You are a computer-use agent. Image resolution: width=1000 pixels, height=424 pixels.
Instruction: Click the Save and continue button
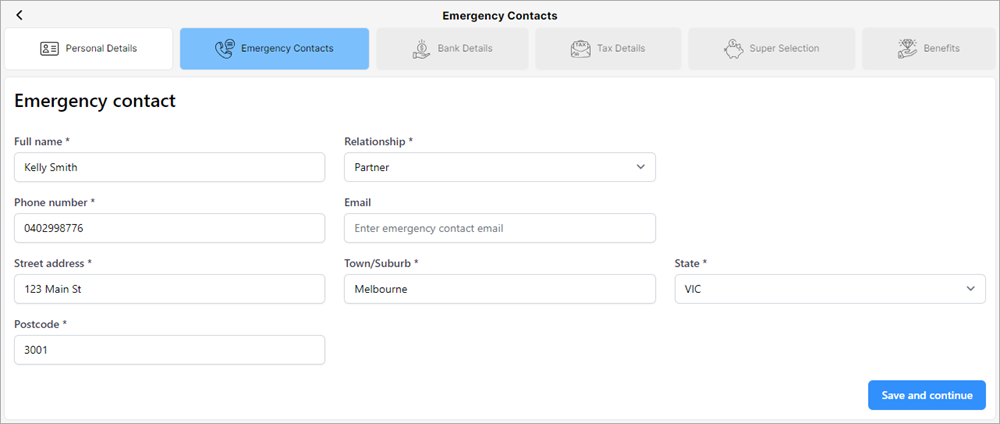pos(927,395)
